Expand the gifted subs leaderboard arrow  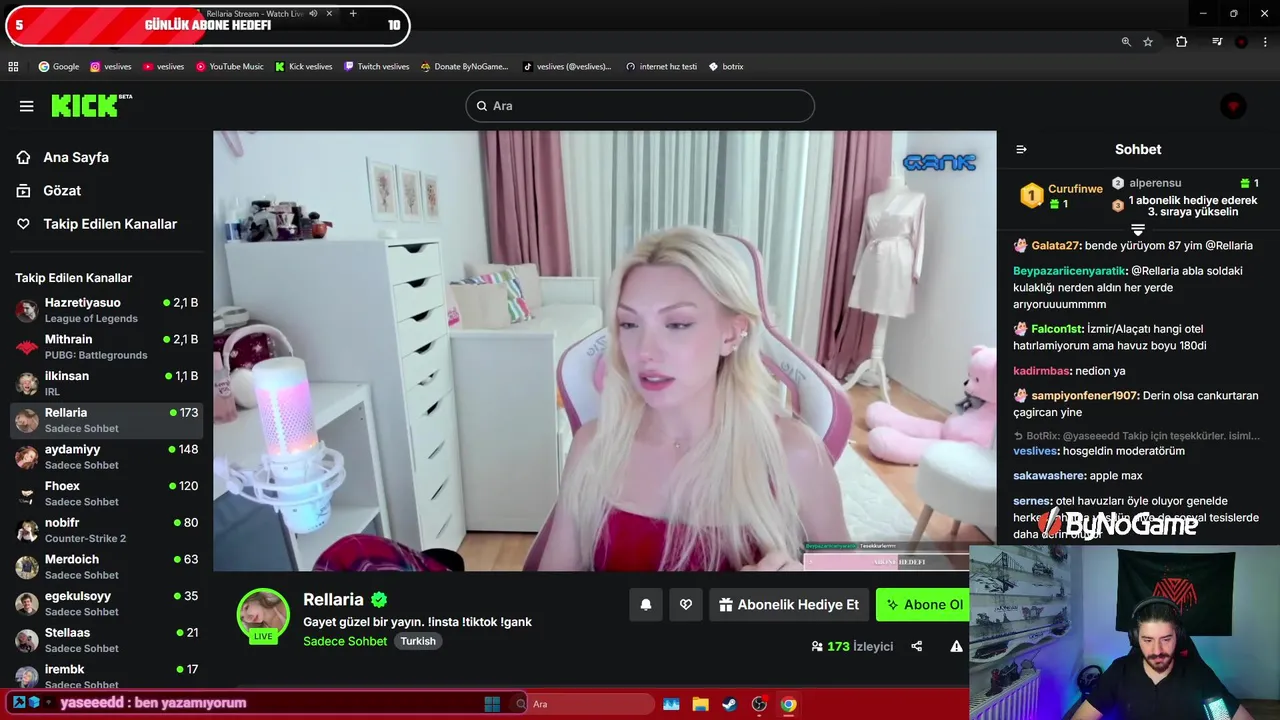[x=1138, y=230]
